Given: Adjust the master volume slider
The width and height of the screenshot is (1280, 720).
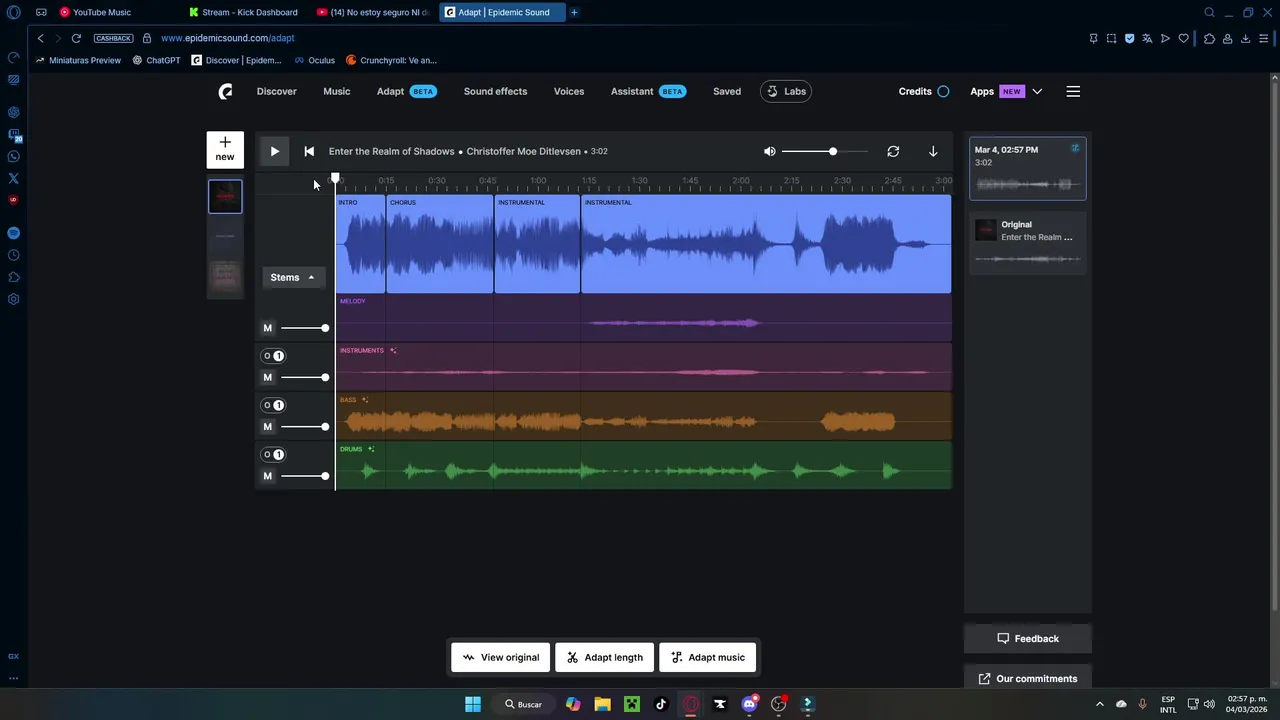Looking at the screenshot, I should (x=824, y=151).
